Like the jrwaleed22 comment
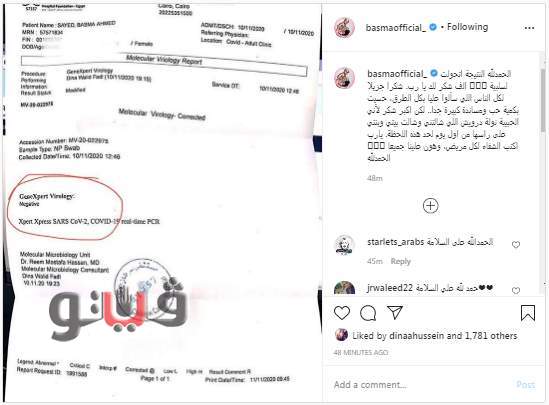This screenshot has width=549, height=405. click(x=516, y=290)
